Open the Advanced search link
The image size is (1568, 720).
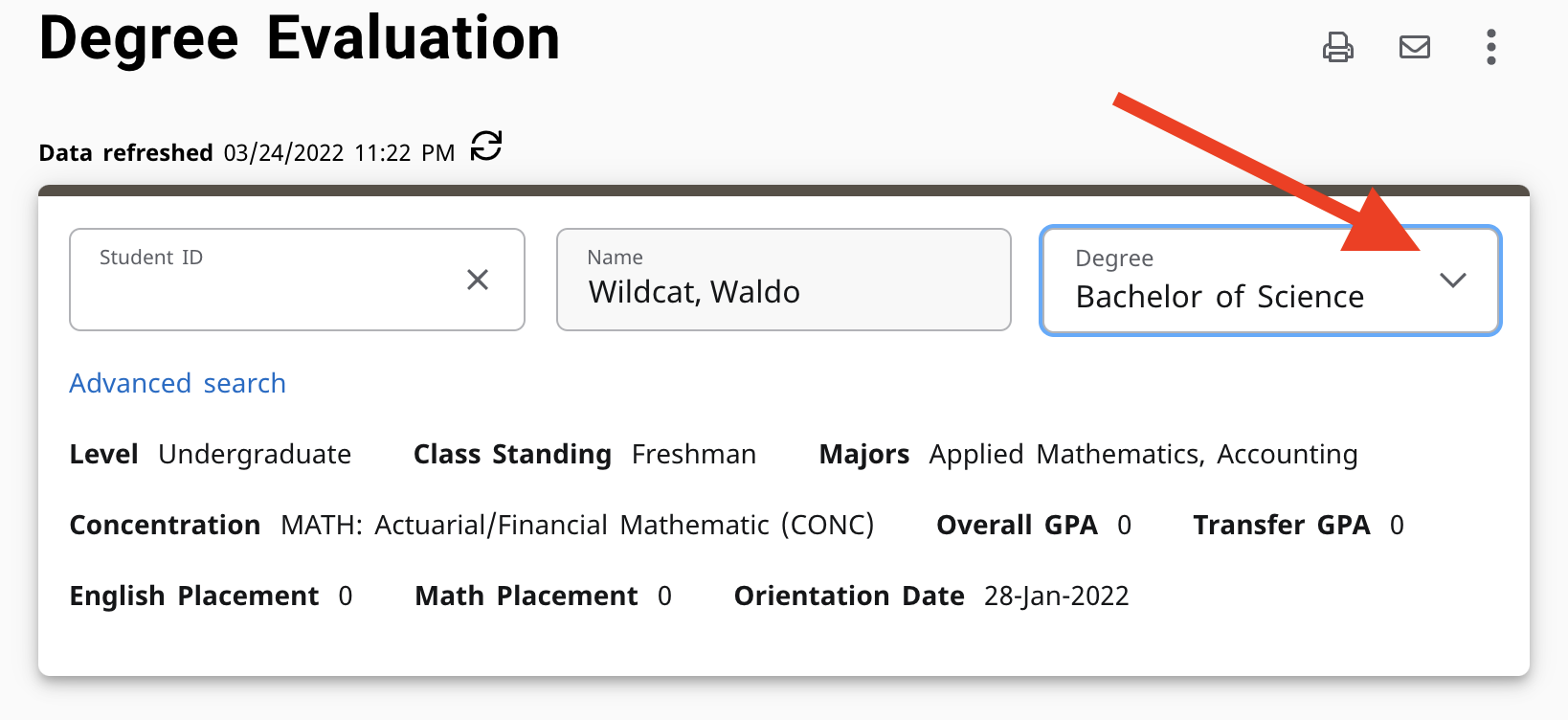pyautogui.click(x=177, y=383)
